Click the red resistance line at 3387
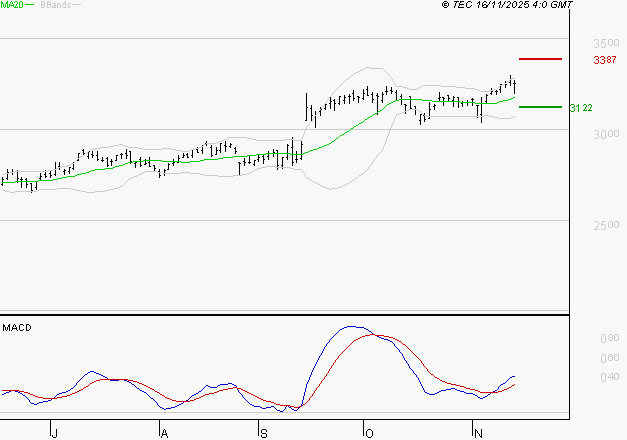Viewport: 627px width, 440px height. tap(540, 59)
